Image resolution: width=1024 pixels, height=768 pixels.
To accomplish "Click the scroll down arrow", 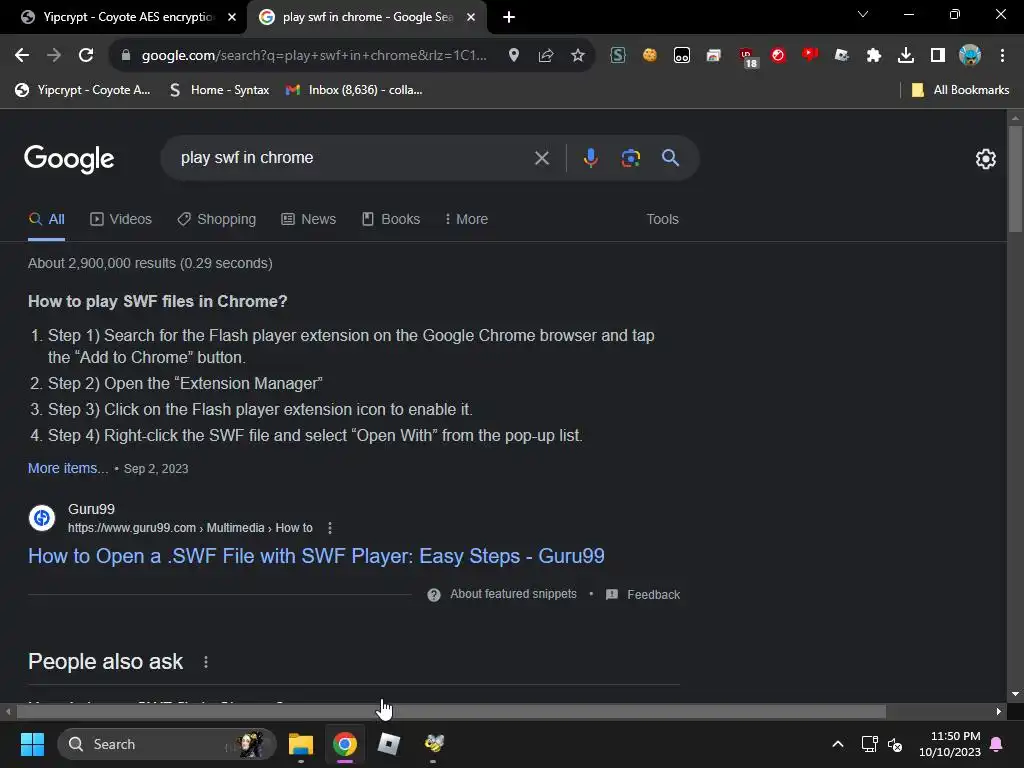I will 1015,694.
